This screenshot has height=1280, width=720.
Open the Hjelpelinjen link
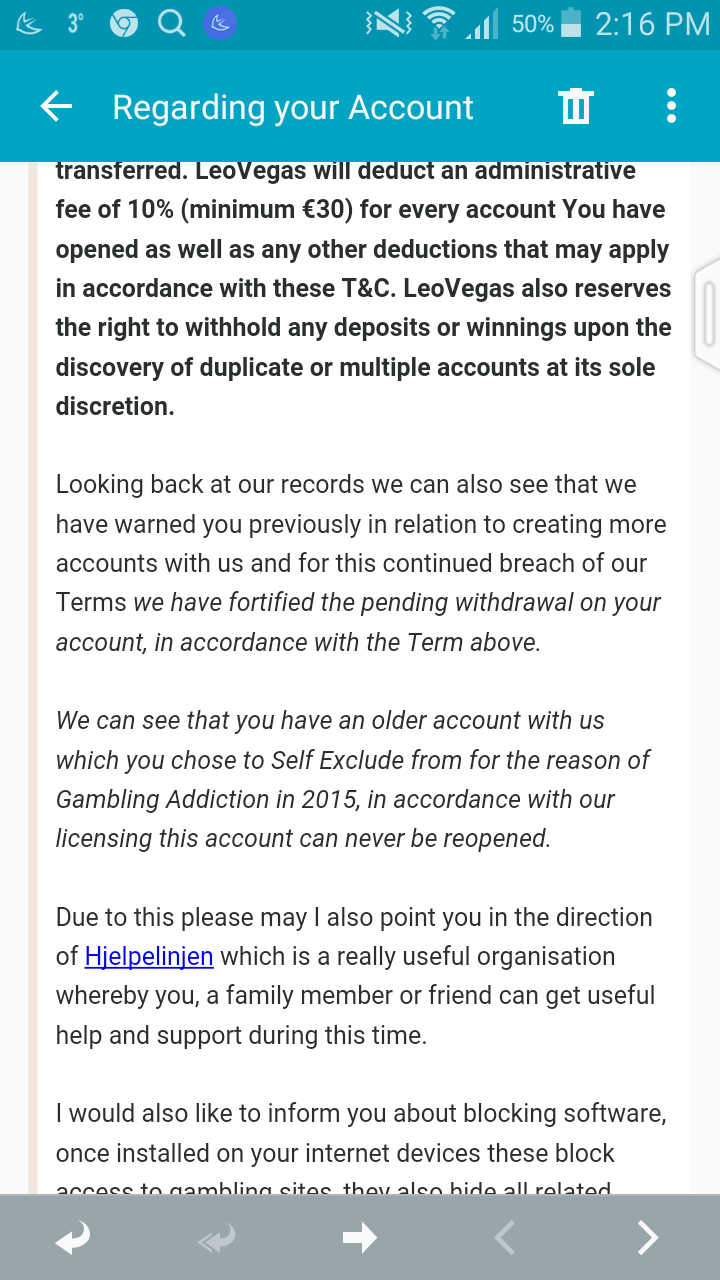(149, 956)
